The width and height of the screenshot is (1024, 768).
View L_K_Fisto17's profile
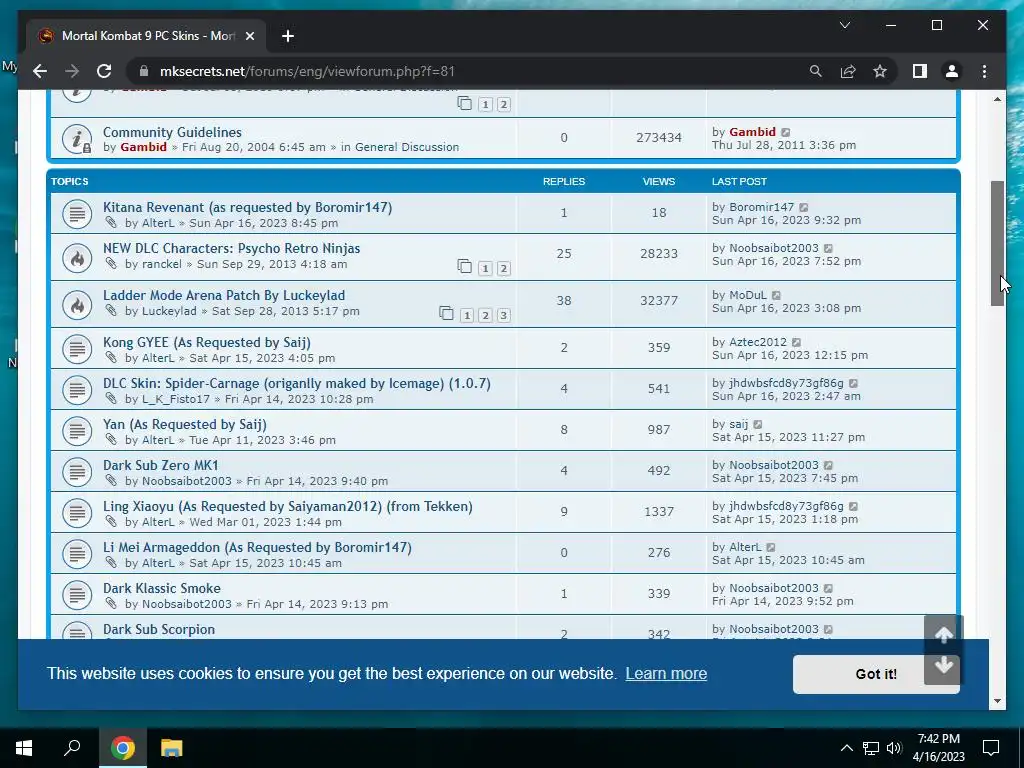(x=176, y=399)
